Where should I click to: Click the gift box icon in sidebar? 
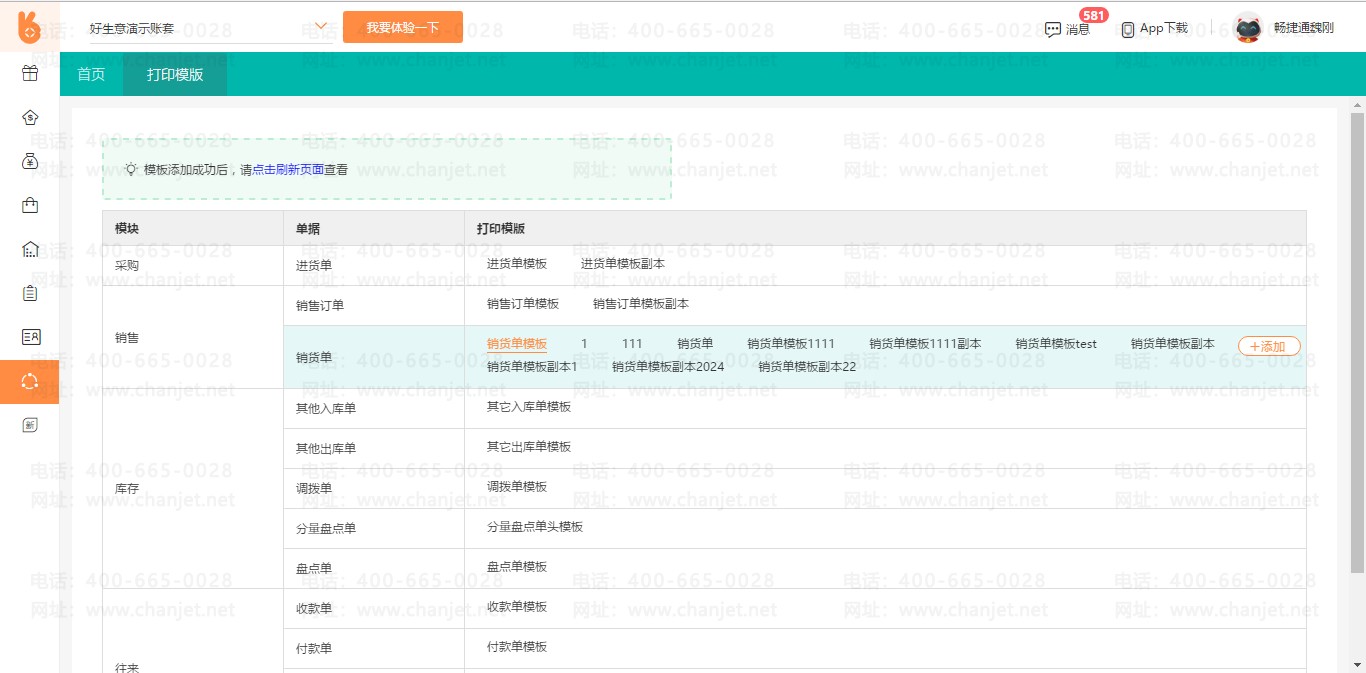tap(30, 73)
